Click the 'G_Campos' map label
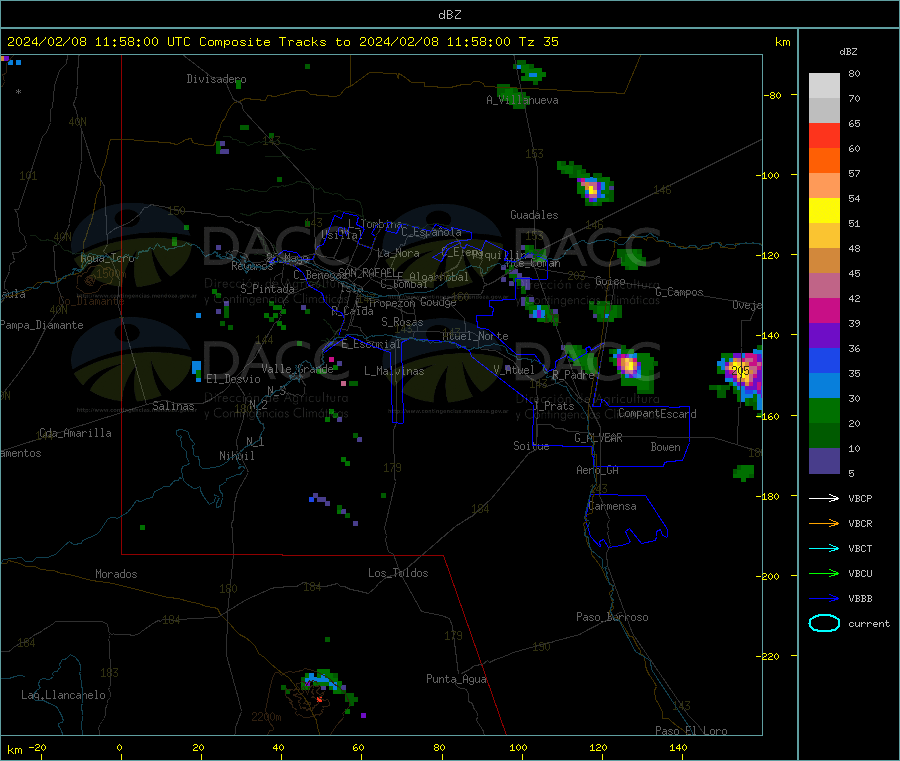This screenshot has height=761, width=900. [679, 292]
